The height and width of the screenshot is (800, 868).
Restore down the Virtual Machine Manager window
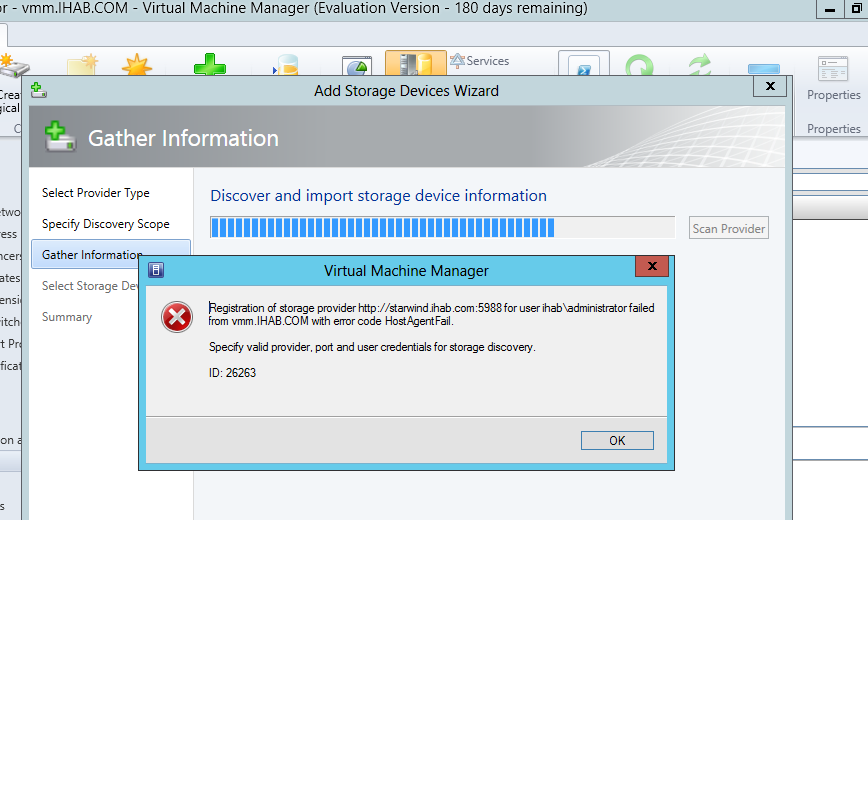[x=856, y=9]
